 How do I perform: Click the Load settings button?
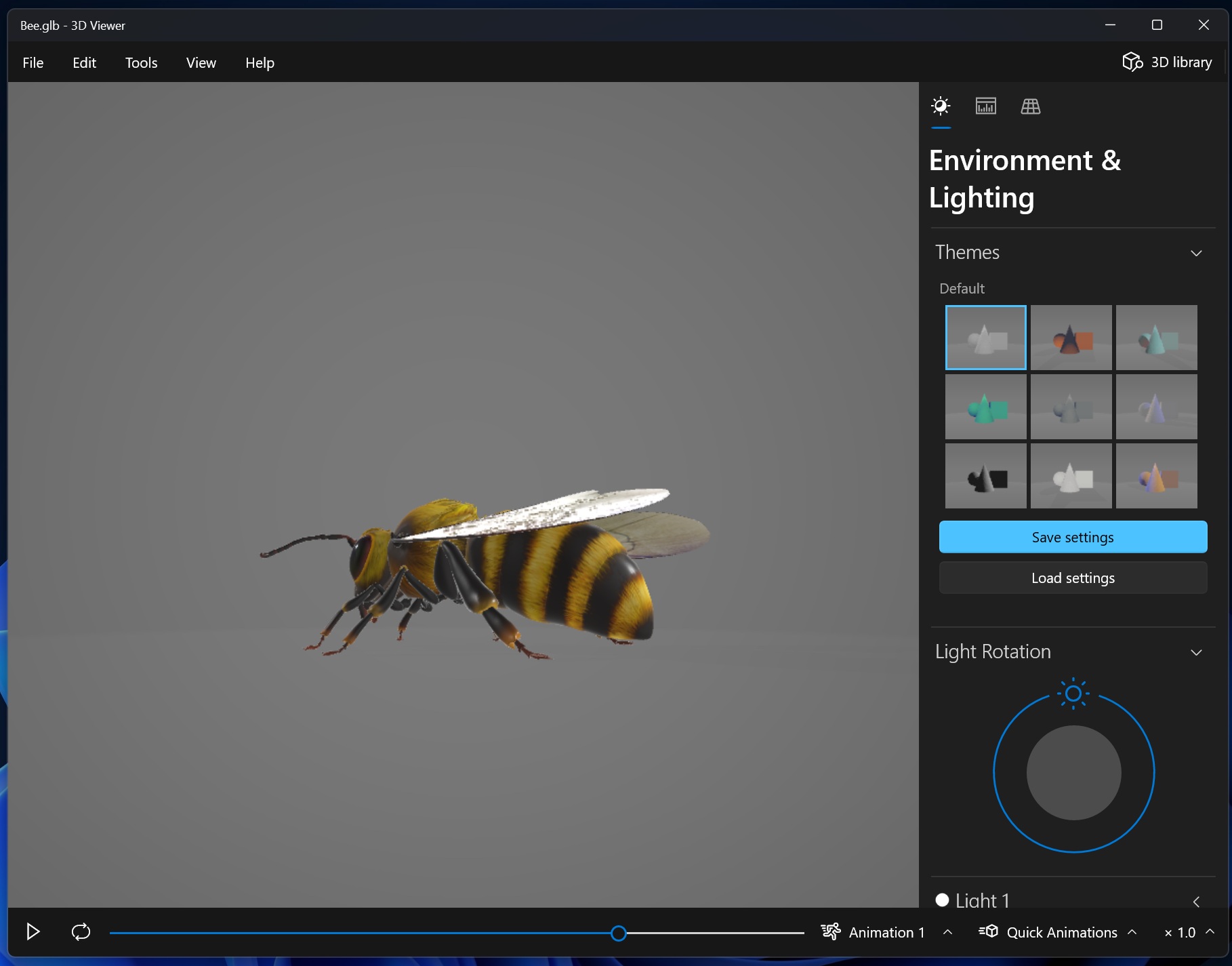point(1072,578)
